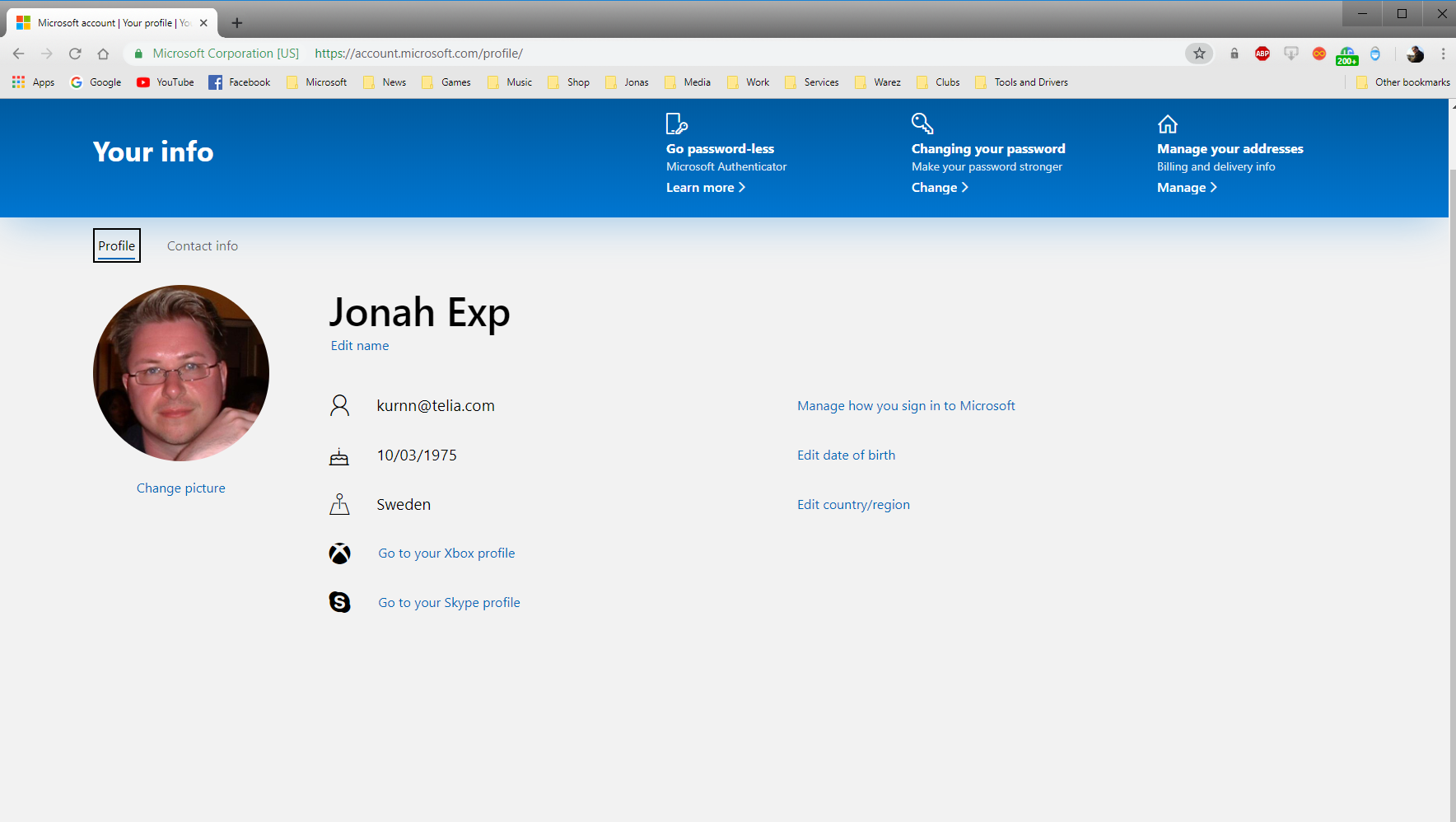
Task: Click the blue shield extension icon
Action: point(1375,54)
